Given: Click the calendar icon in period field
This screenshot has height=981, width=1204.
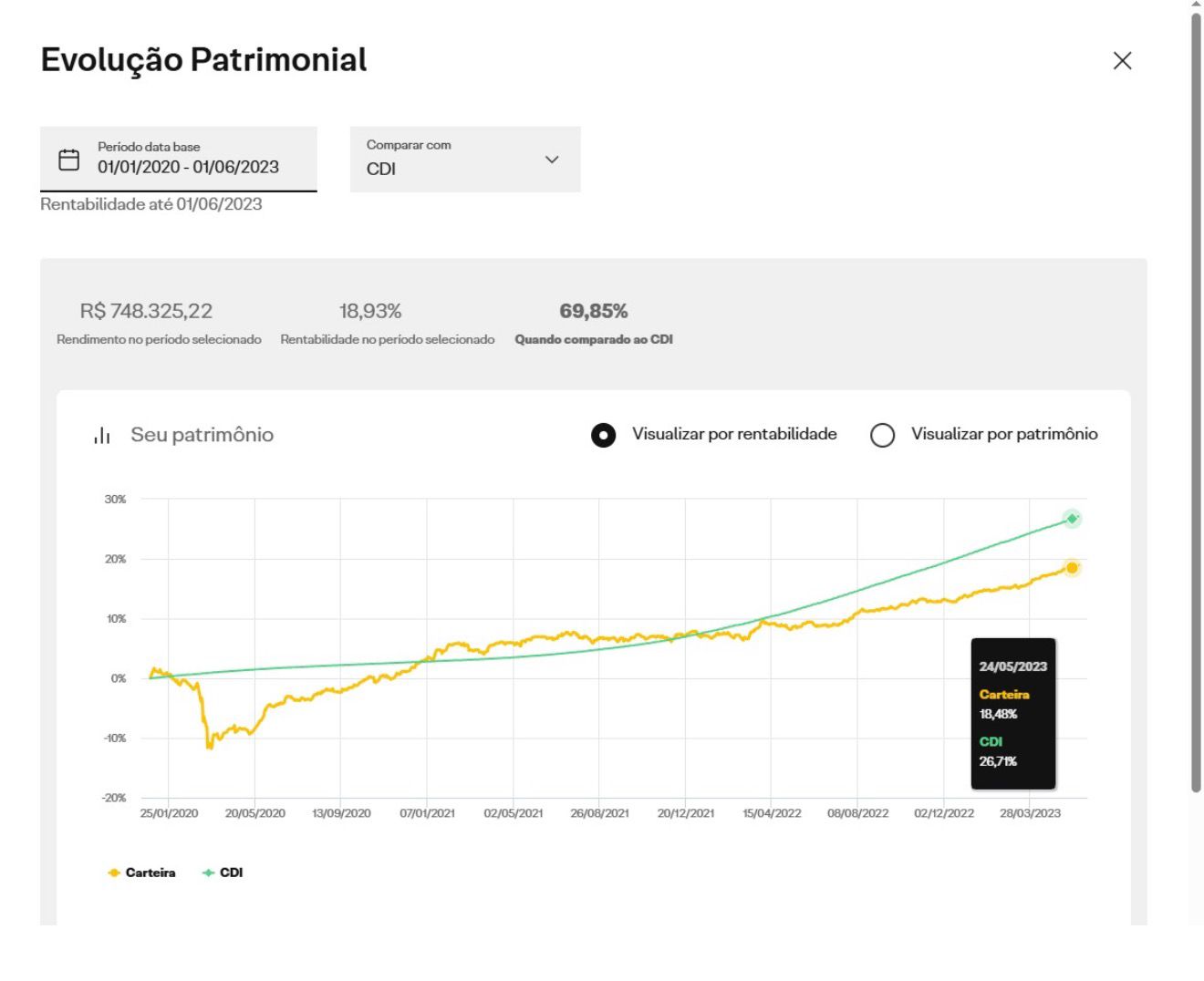Looking at the screenshot, I should pos(69,160).
